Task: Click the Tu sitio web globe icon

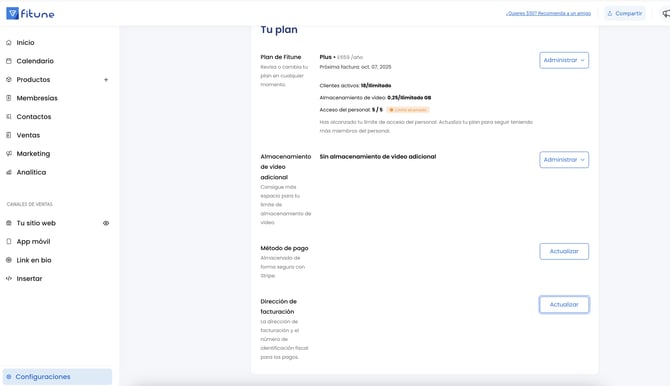Action: click(9, 223)
